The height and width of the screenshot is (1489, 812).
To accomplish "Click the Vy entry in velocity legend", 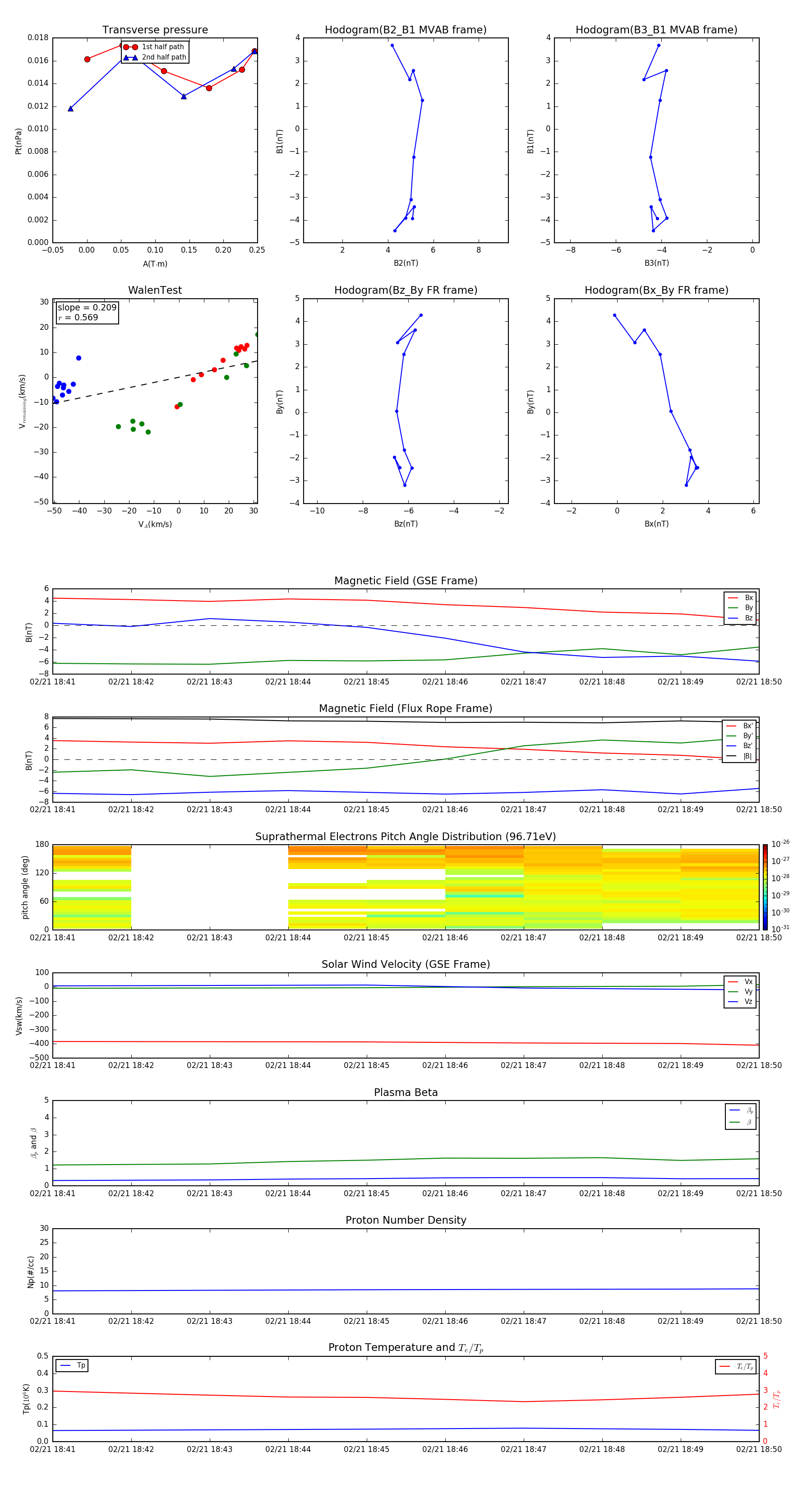I will point(740,991).
